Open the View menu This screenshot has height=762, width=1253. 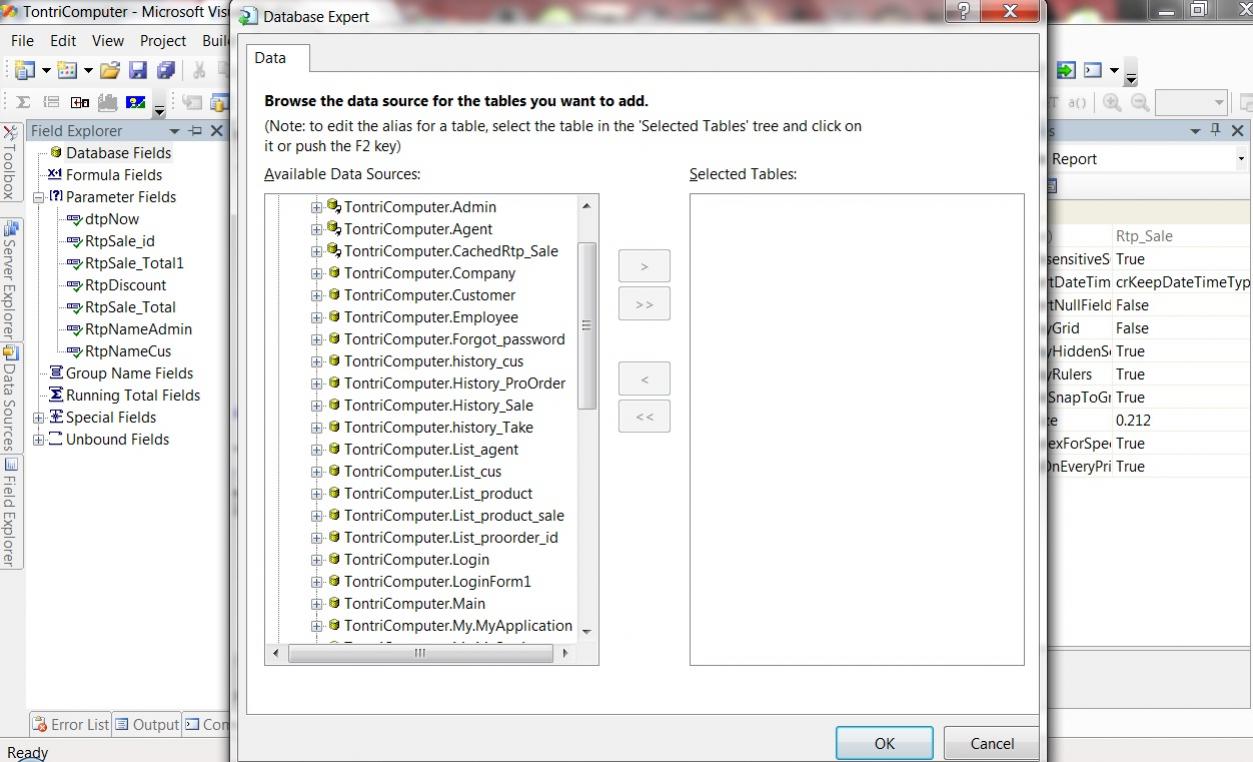click(108, 41)
